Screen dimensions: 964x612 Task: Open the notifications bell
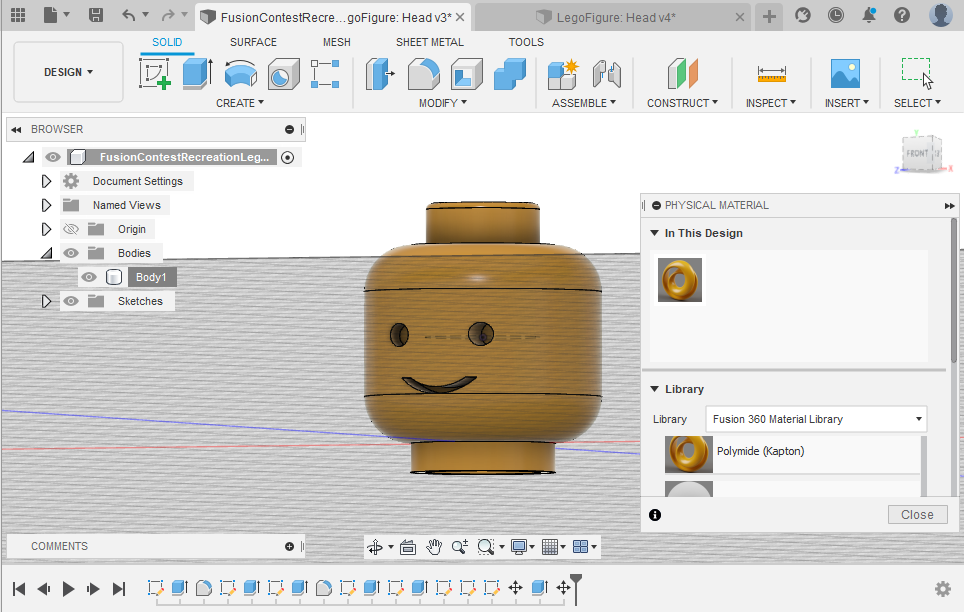[x=869, y=15]
